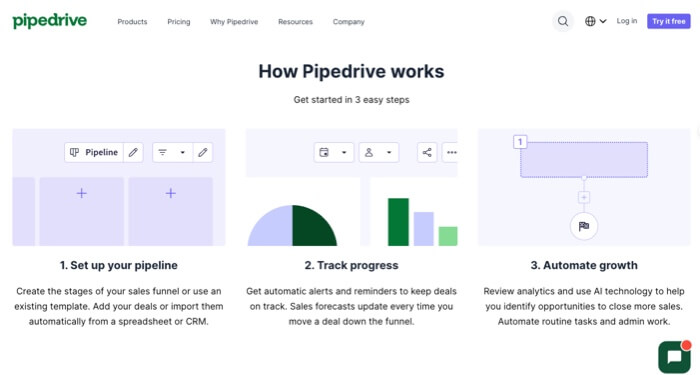Open the Why Pipedrive menu

point(234,21)
